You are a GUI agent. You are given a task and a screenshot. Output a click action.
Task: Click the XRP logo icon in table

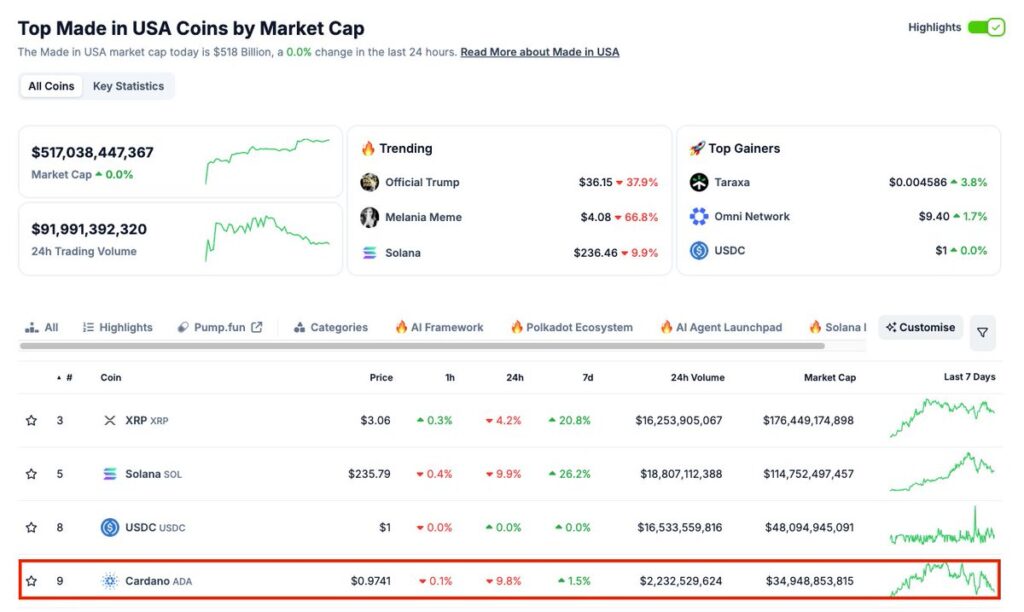[x=110, y=420]
